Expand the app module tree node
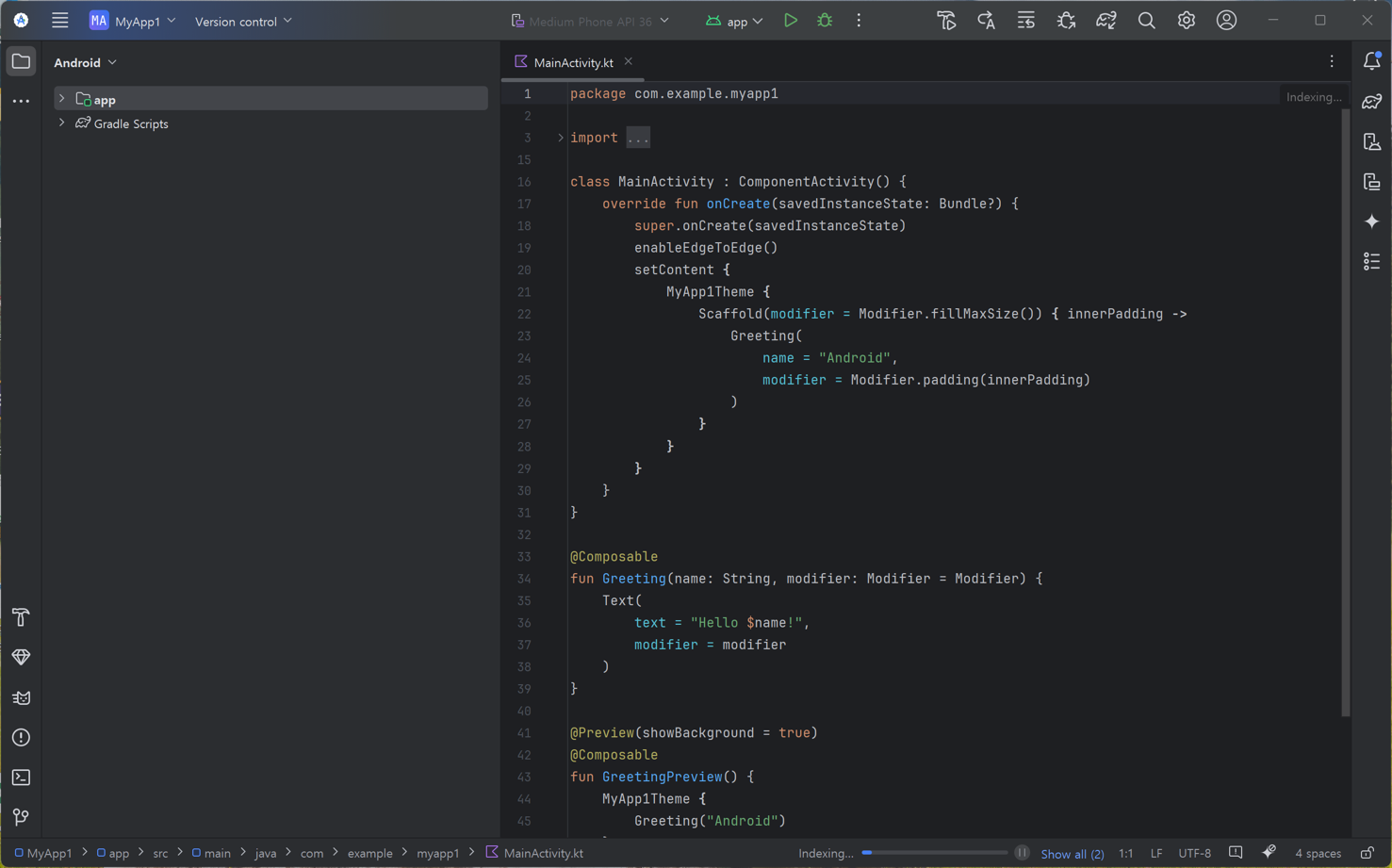 coord(62,99)
